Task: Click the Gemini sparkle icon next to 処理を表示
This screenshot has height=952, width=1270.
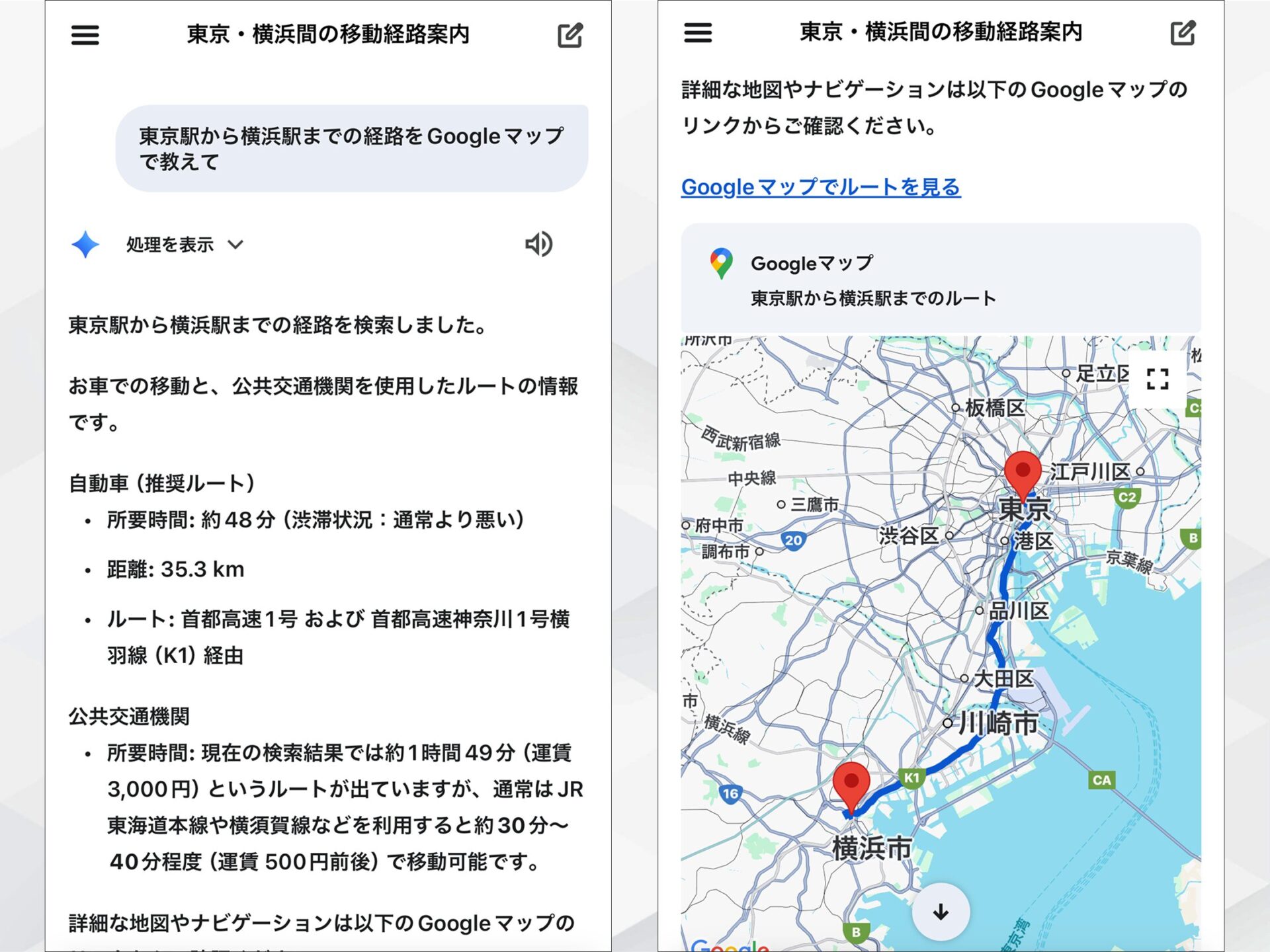Action: (85, 245)
